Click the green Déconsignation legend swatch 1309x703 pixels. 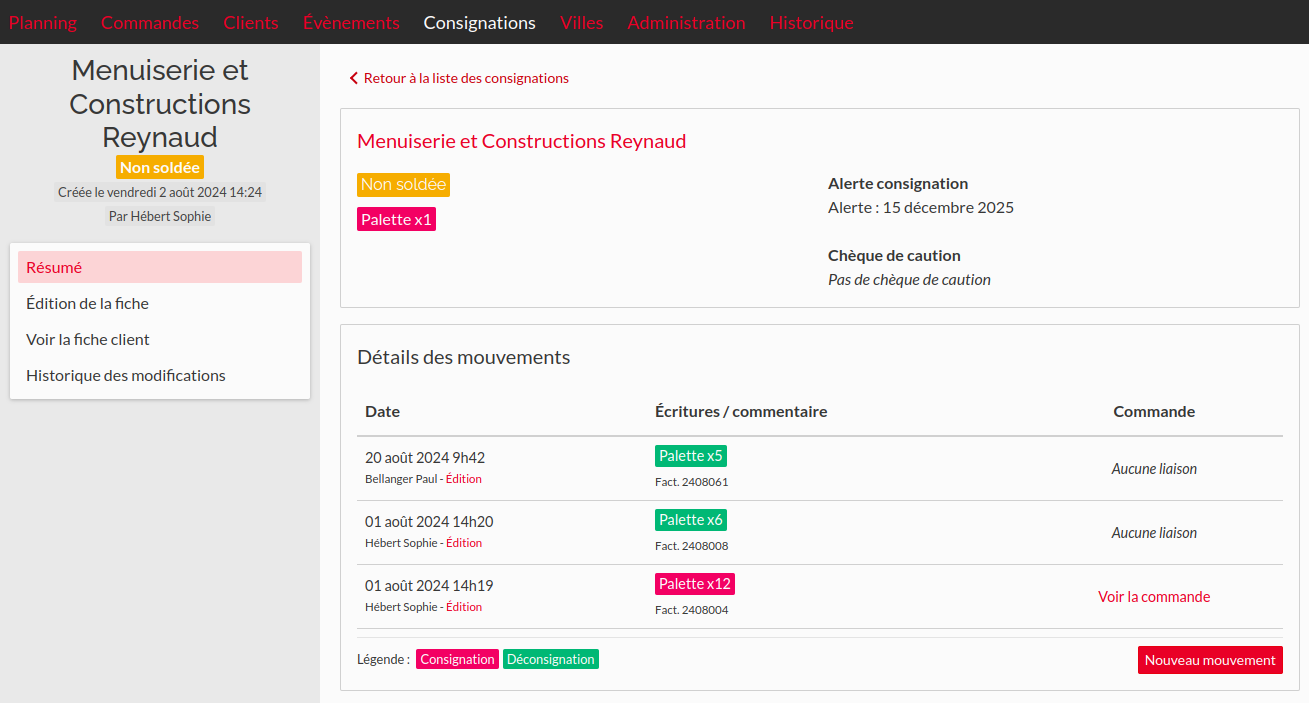551,659
